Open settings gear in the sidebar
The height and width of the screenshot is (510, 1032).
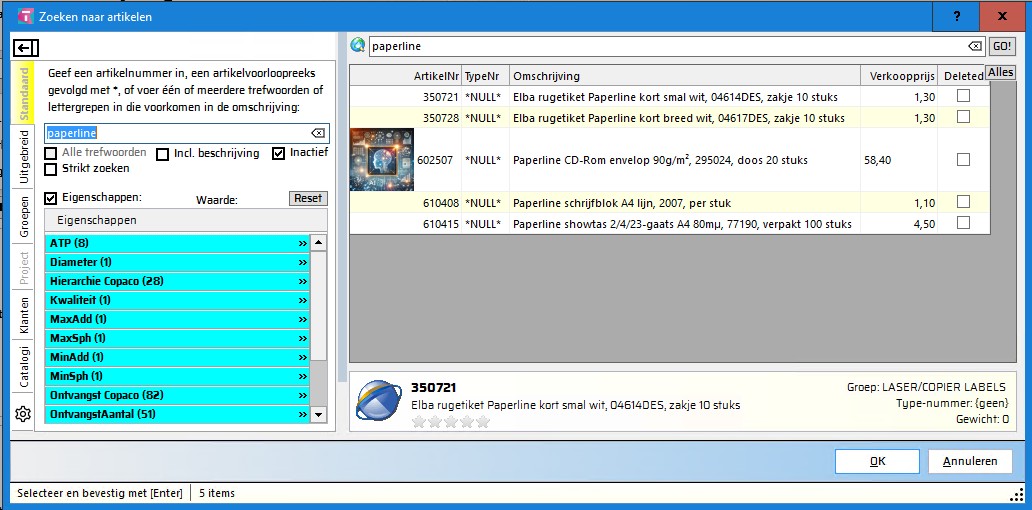[23, 414]
